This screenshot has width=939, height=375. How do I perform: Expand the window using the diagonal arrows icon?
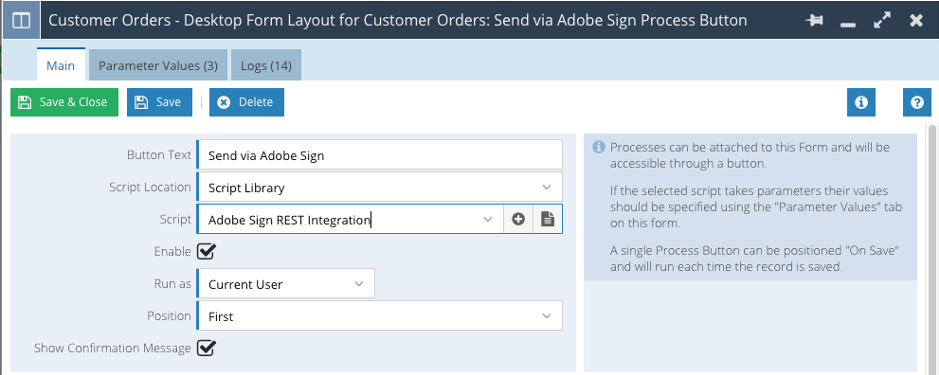882,20
